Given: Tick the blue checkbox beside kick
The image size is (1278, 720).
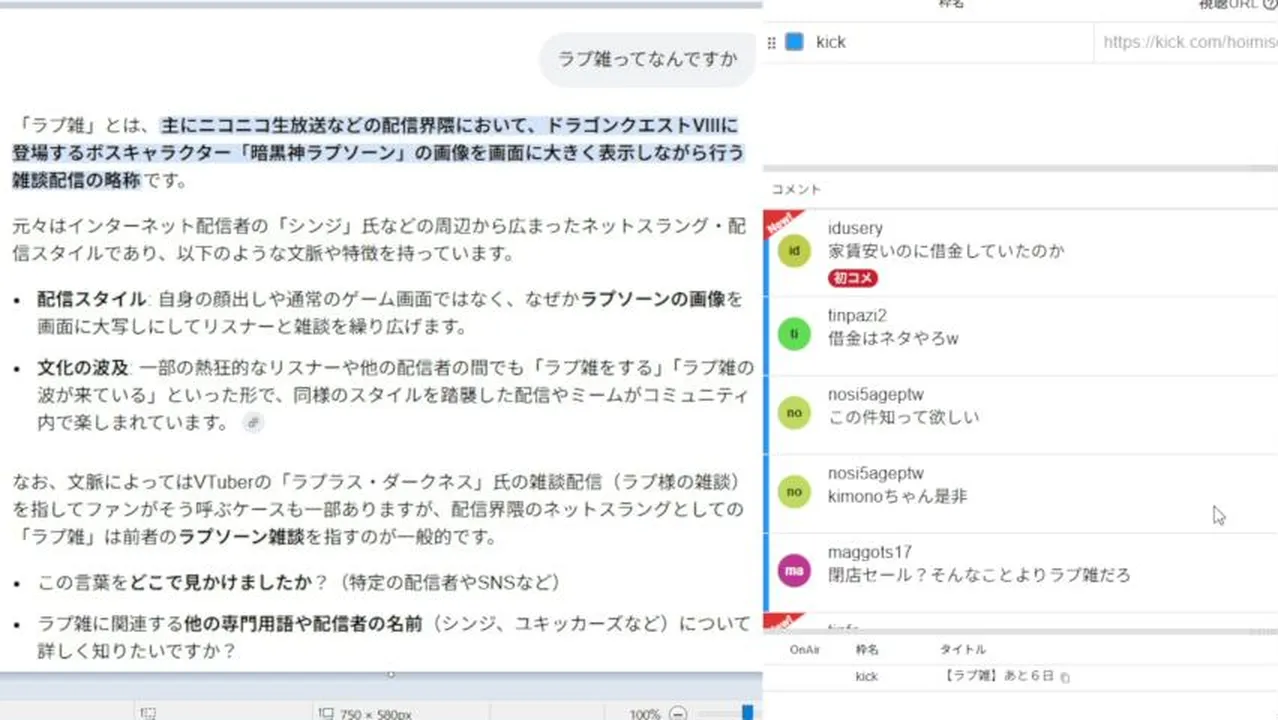Looking at the screenshot, I should [x=795, y=42].
